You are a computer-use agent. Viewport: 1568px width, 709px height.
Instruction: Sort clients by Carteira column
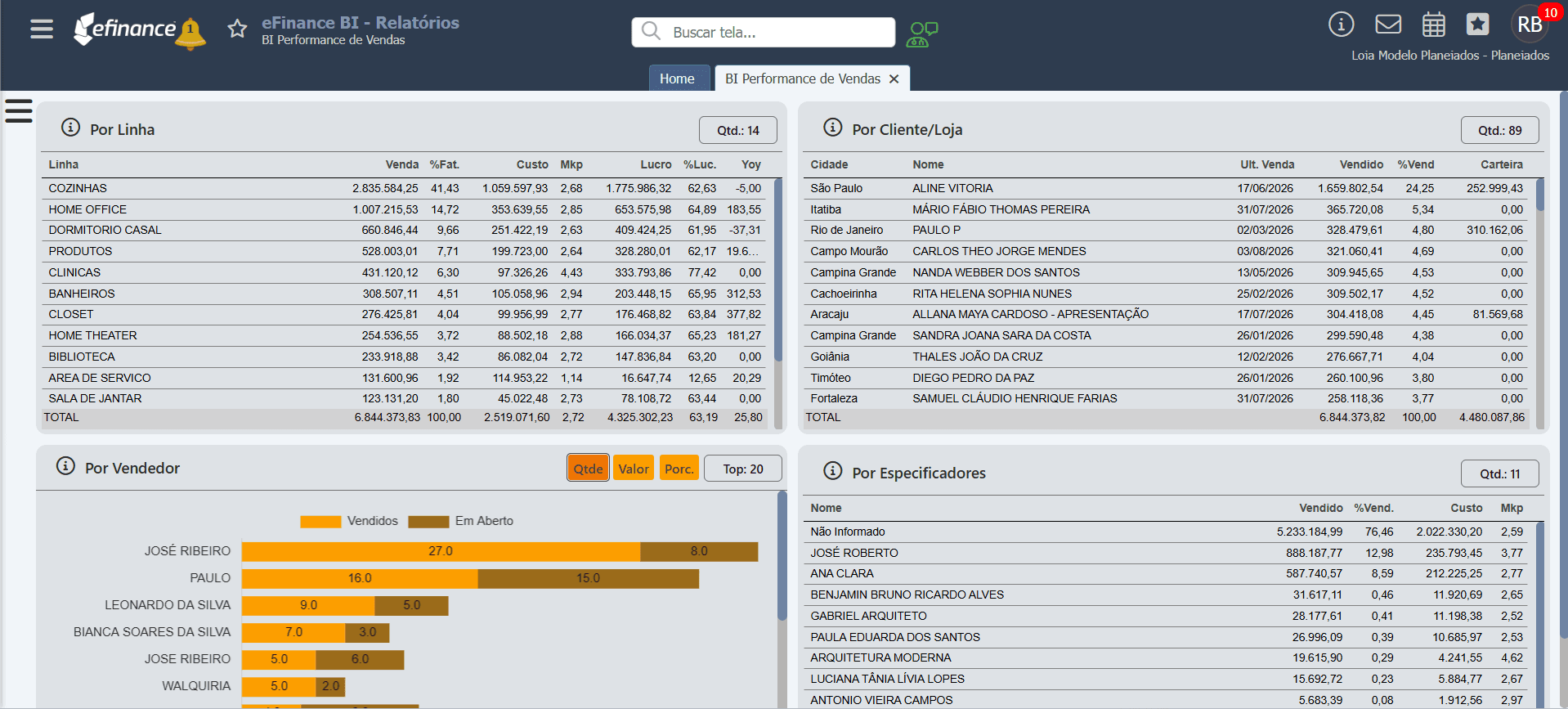point(1502,164)
